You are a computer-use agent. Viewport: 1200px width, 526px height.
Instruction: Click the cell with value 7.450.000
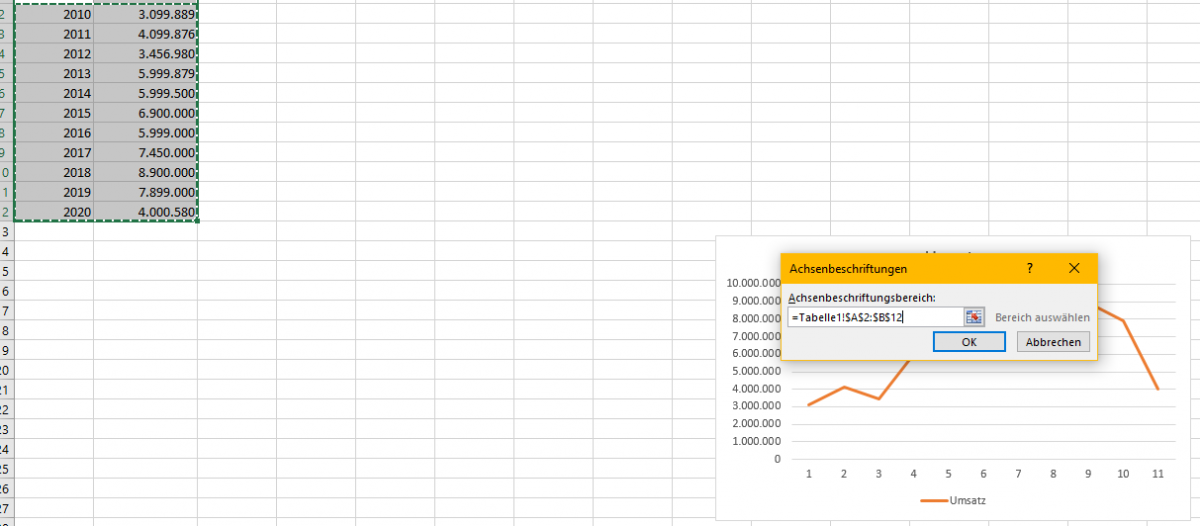pyautogui.click(x=146, y=153)
